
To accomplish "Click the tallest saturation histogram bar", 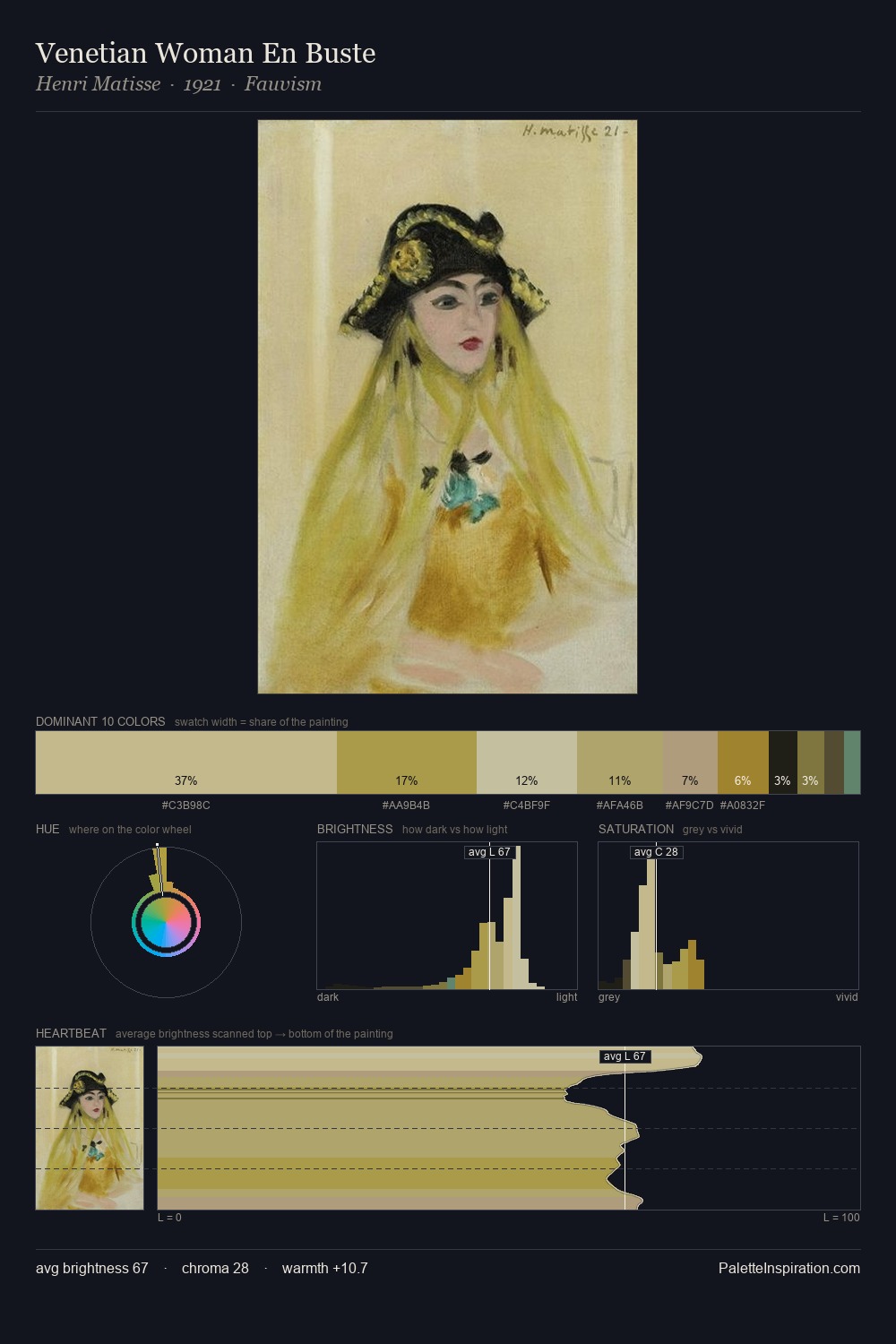I will tap(651, 918).
